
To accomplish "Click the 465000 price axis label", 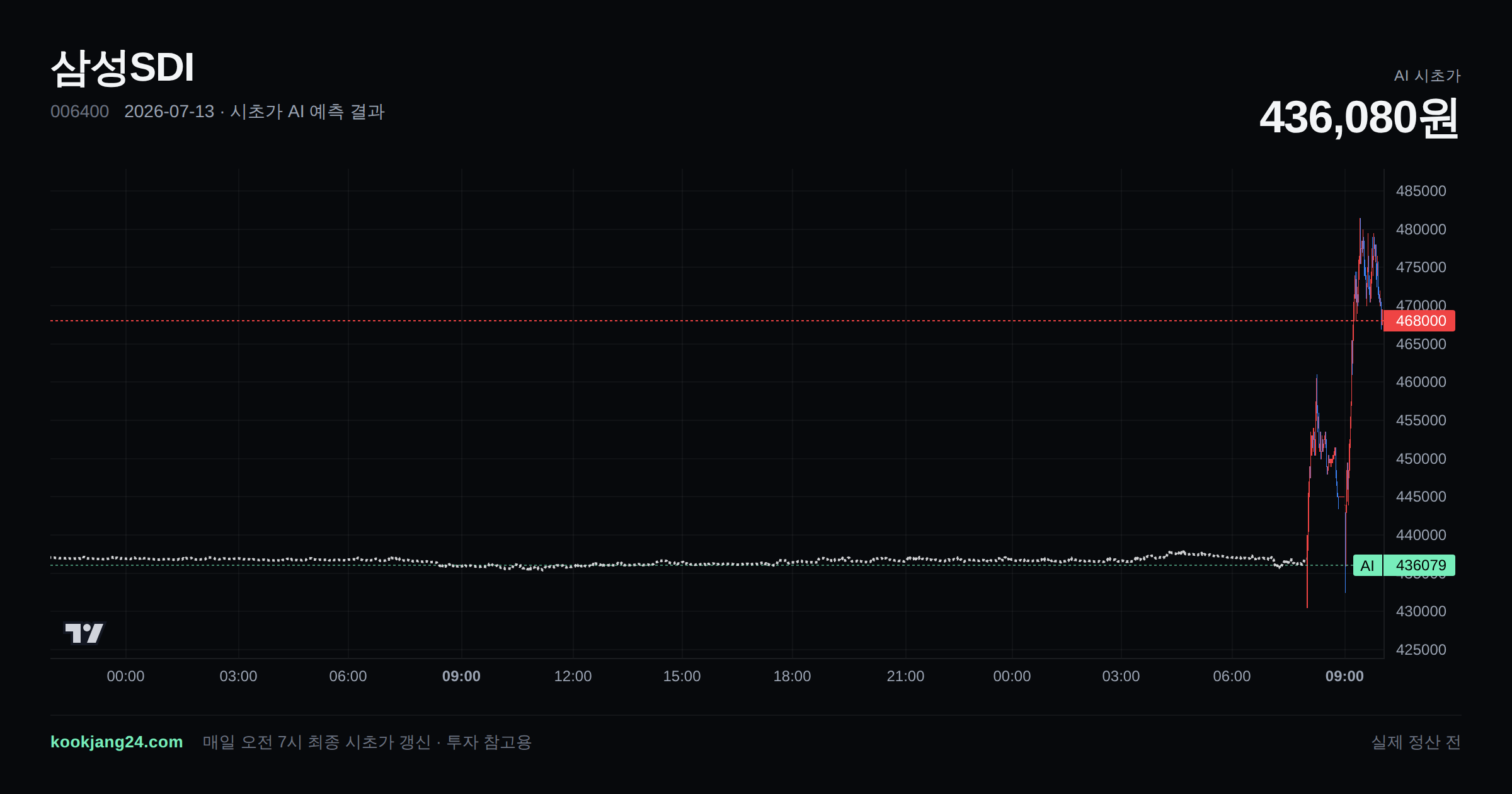I will point(1421,344).
